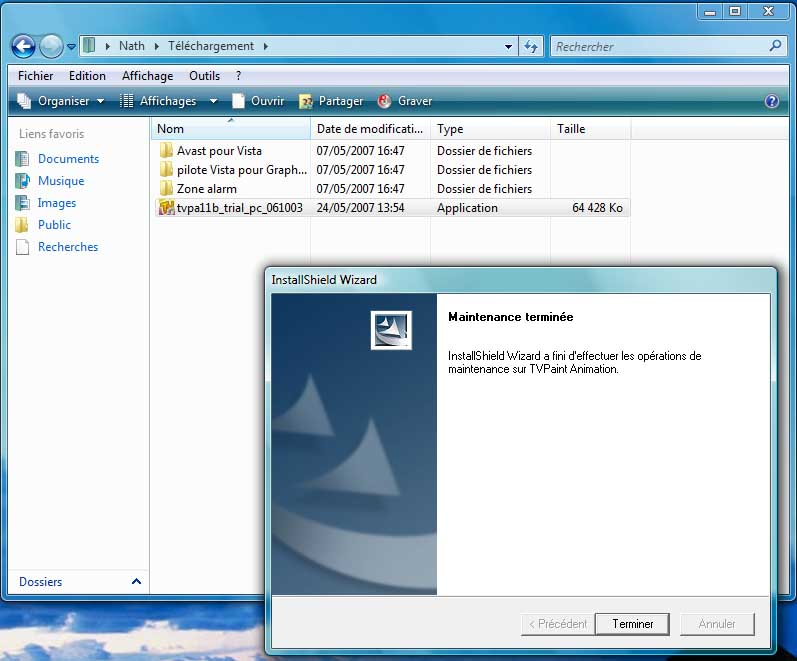797x661 pixels.
Task: Click the greyed Forward navigation arrow
Action: pyautogui.click(x=51, y=46)
